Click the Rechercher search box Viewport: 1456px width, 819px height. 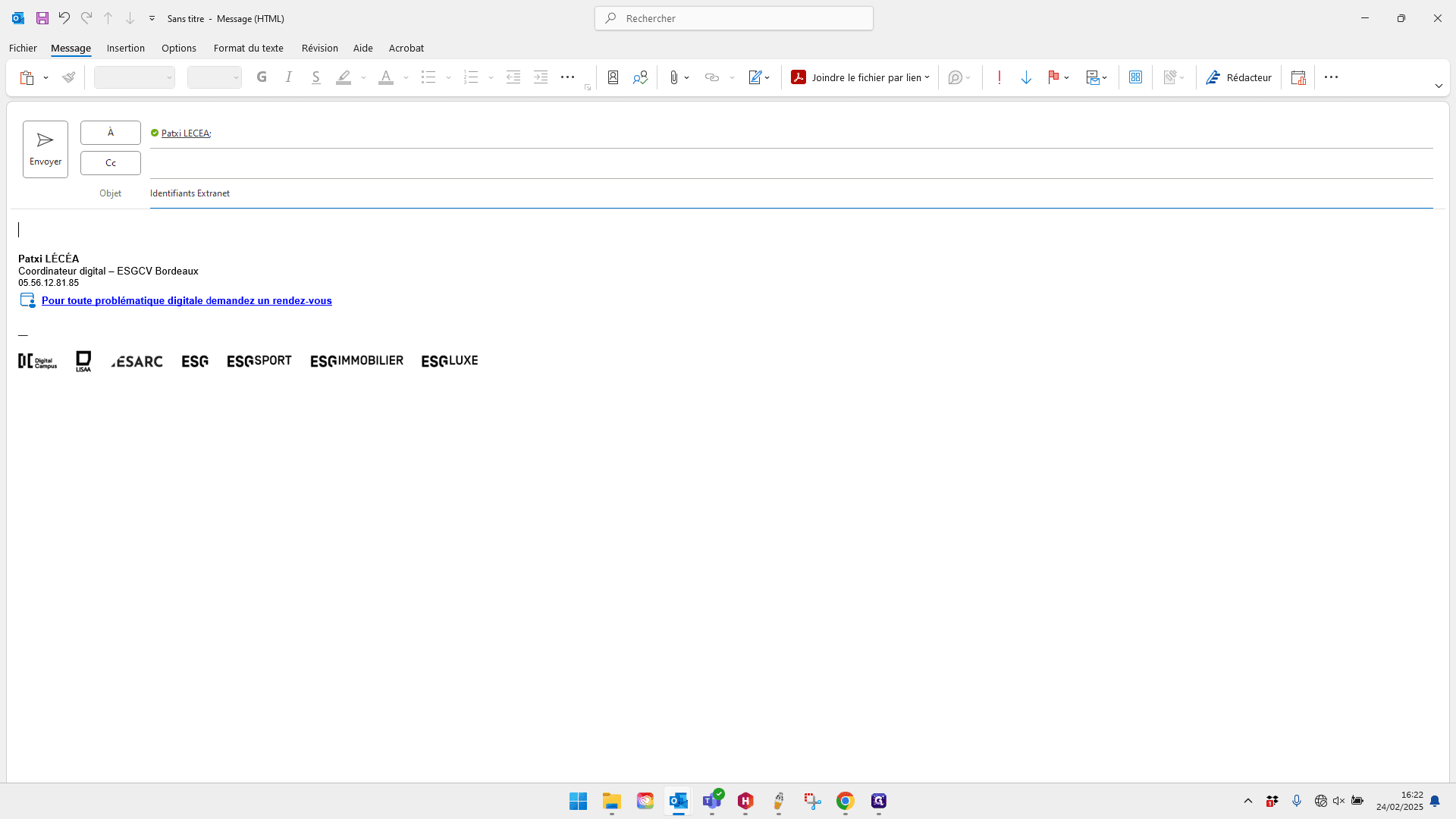coord(734,18)
